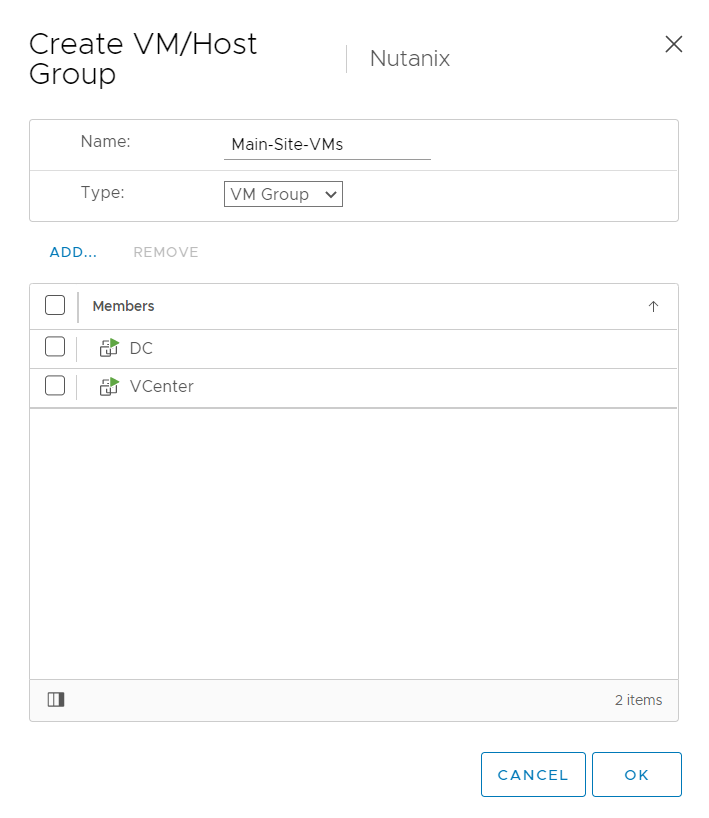The image size is (709, 818).
Task: Open the Type dropdown showing VM Group
Action: [283, 194]
